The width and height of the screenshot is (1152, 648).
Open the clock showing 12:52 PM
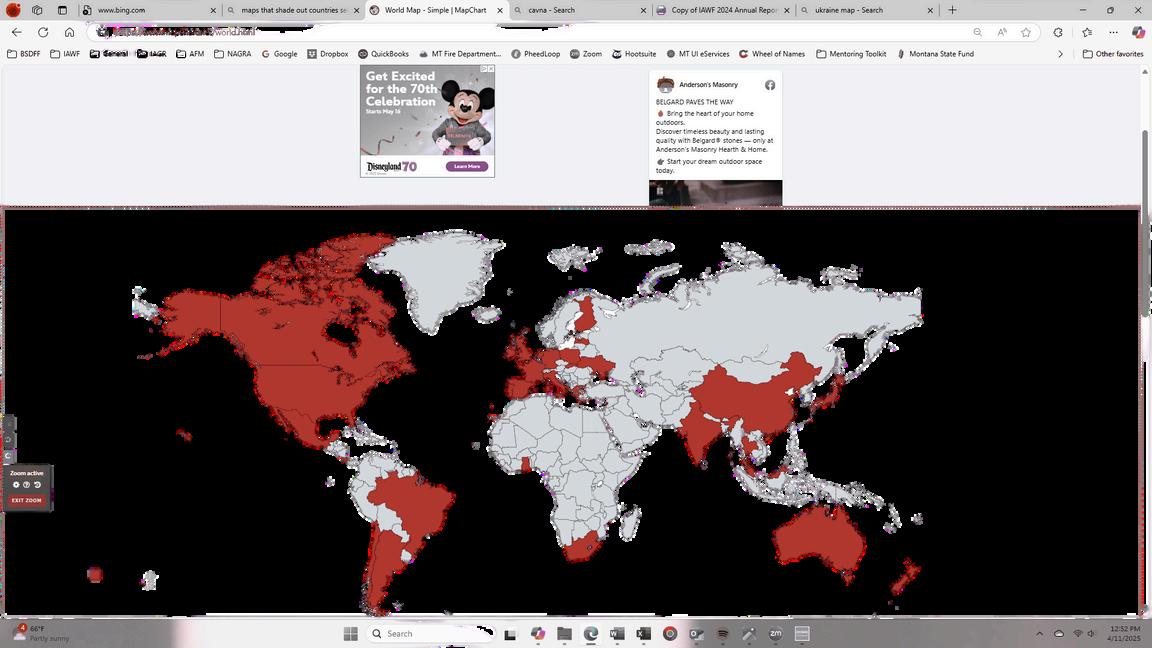pyautogui.click(x=1125, y=633)
